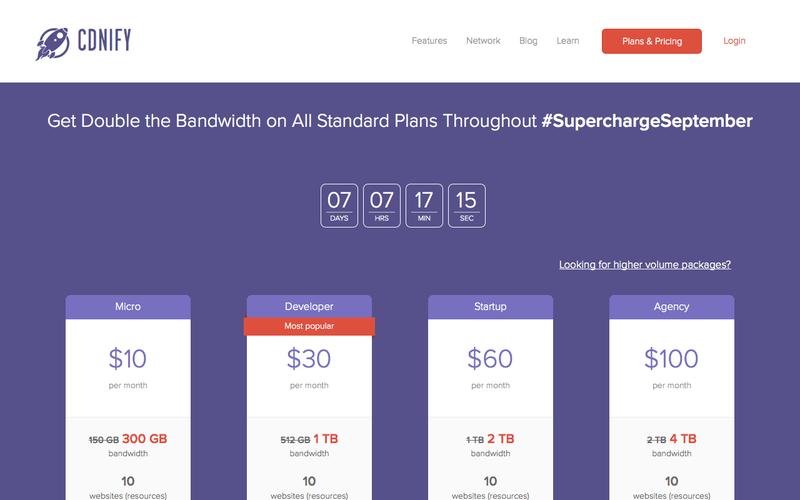
Task: Select the Agency plan header
Action: click(x=671, y=306)
